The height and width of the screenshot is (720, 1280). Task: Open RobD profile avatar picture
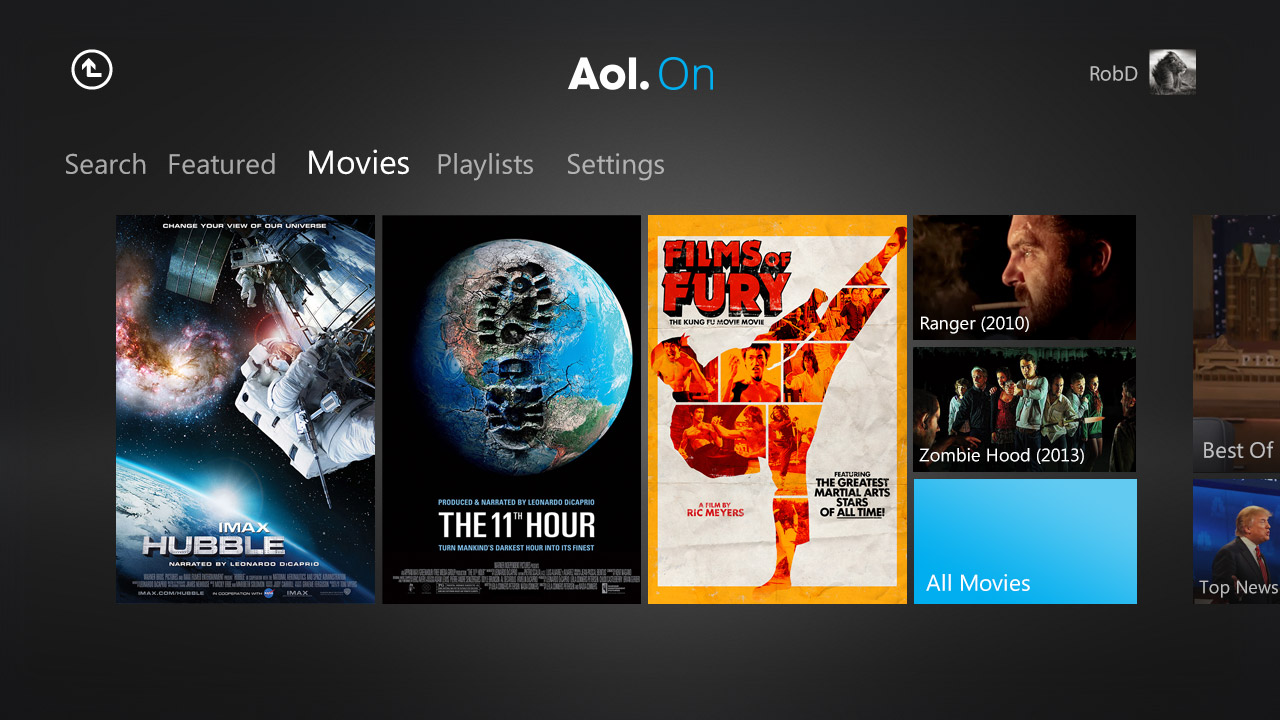(1172, 72)
